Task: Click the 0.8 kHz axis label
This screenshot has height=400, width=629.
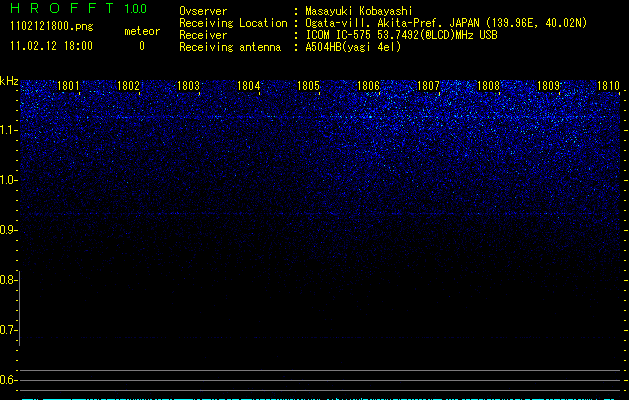Action: (8, 280)
